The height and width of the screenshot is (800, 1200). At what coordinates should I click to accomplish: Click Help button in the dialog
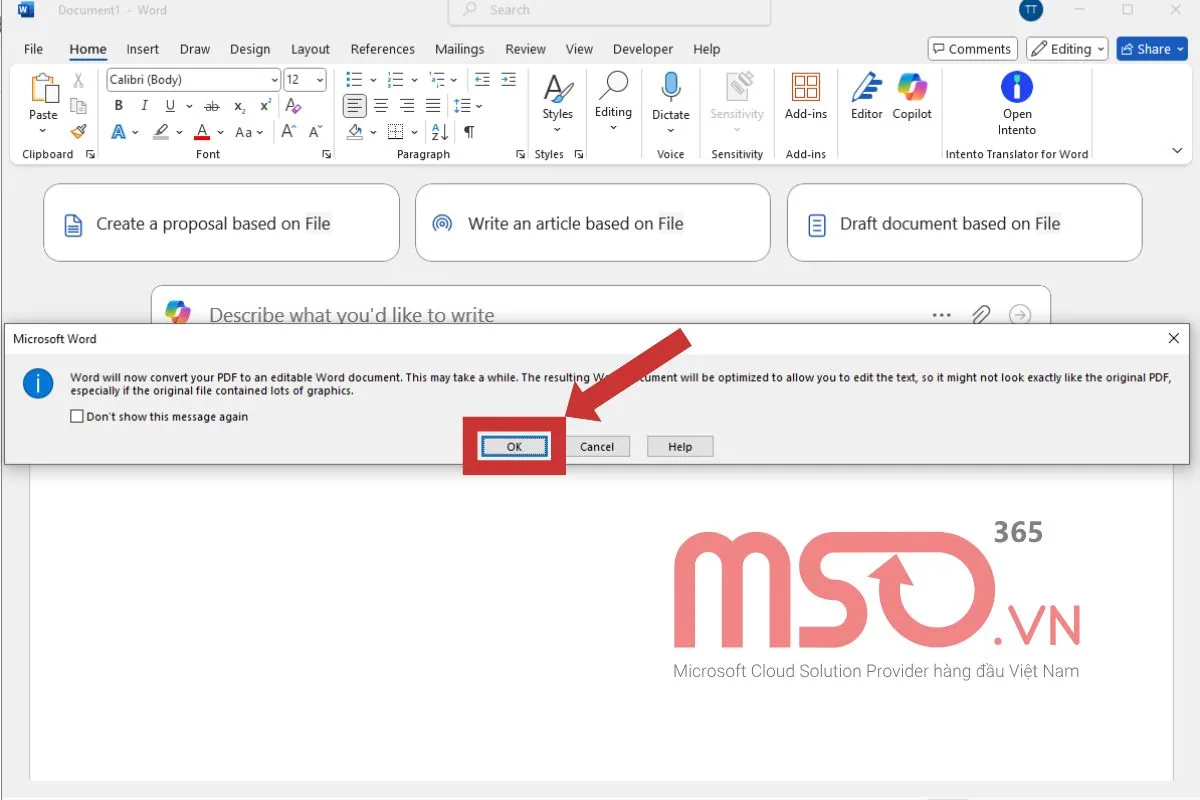pyautogui.click(x=680, y=447)
